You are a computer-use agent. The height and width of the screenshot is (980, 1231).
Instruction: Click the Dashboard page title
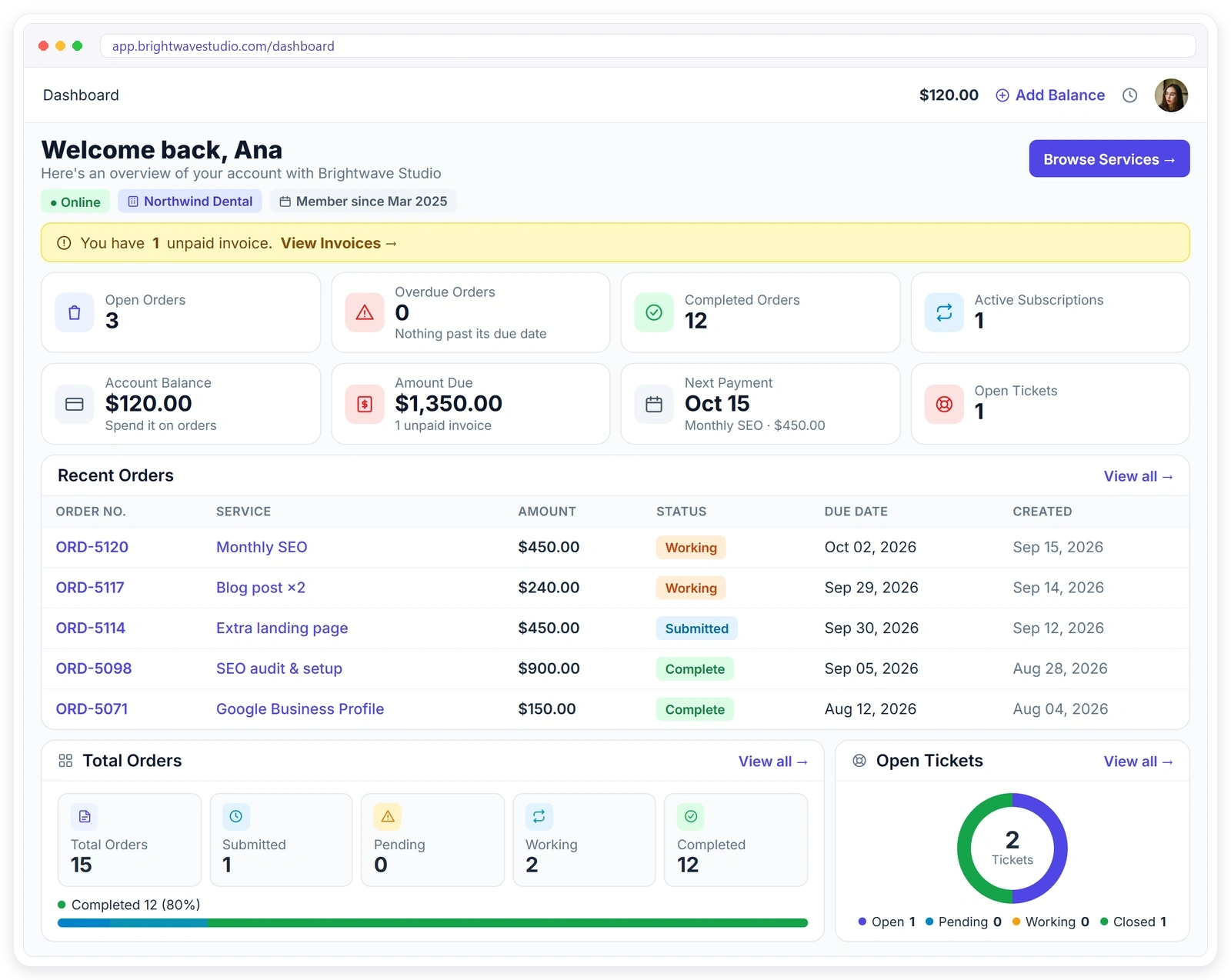tap(81, 95)
